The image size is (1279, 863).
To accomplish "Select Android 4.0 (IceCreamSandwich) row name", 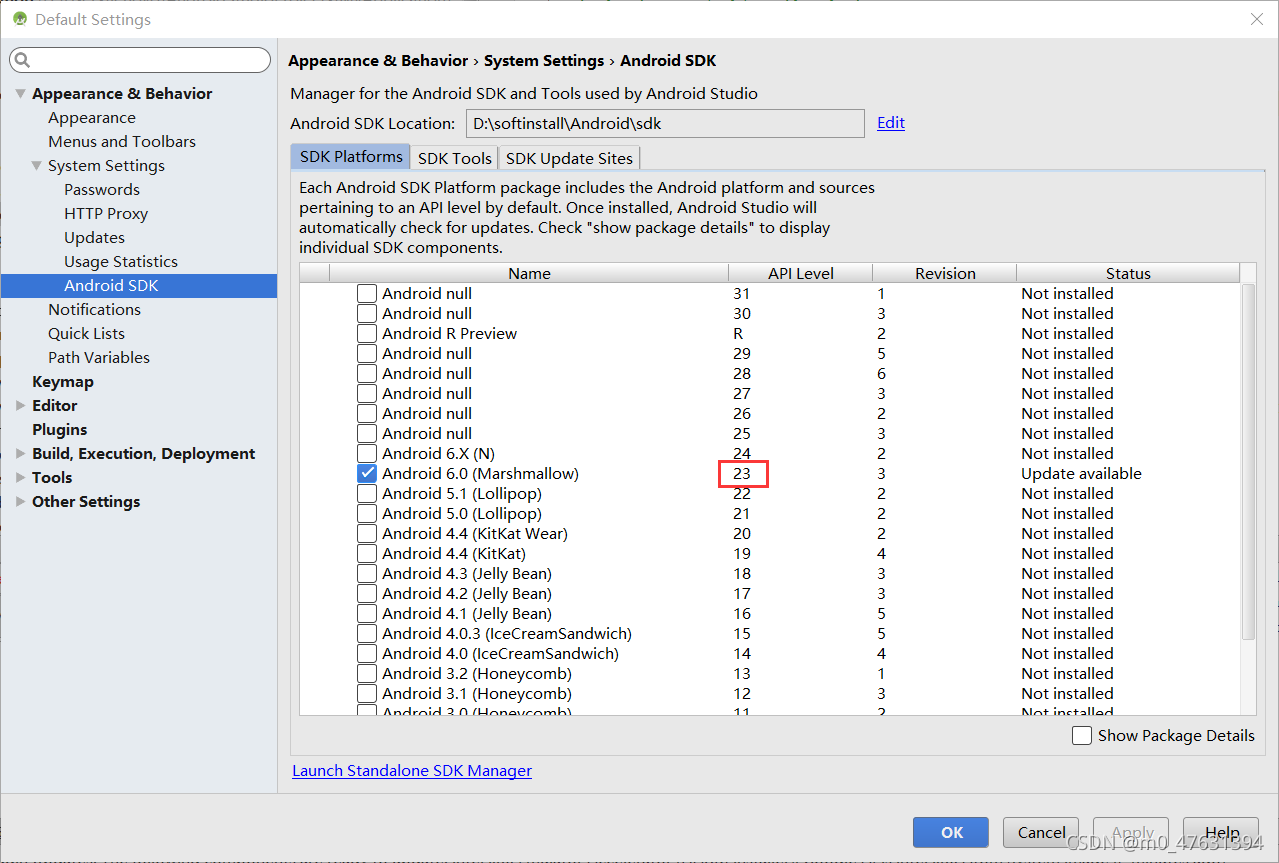I will pos(500,654).
